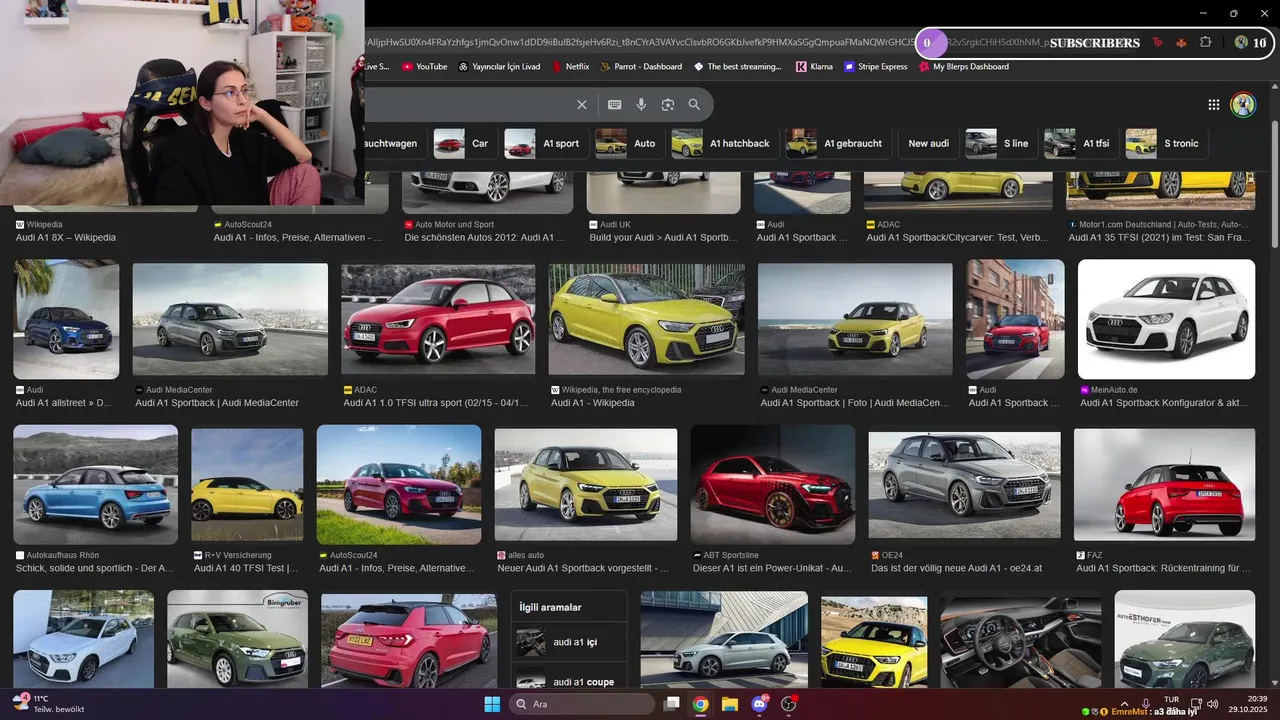Screen dimensions: 1280x720
Task: Open Audi A1 8X – Wikipedia result
Action: pos(66,238)
